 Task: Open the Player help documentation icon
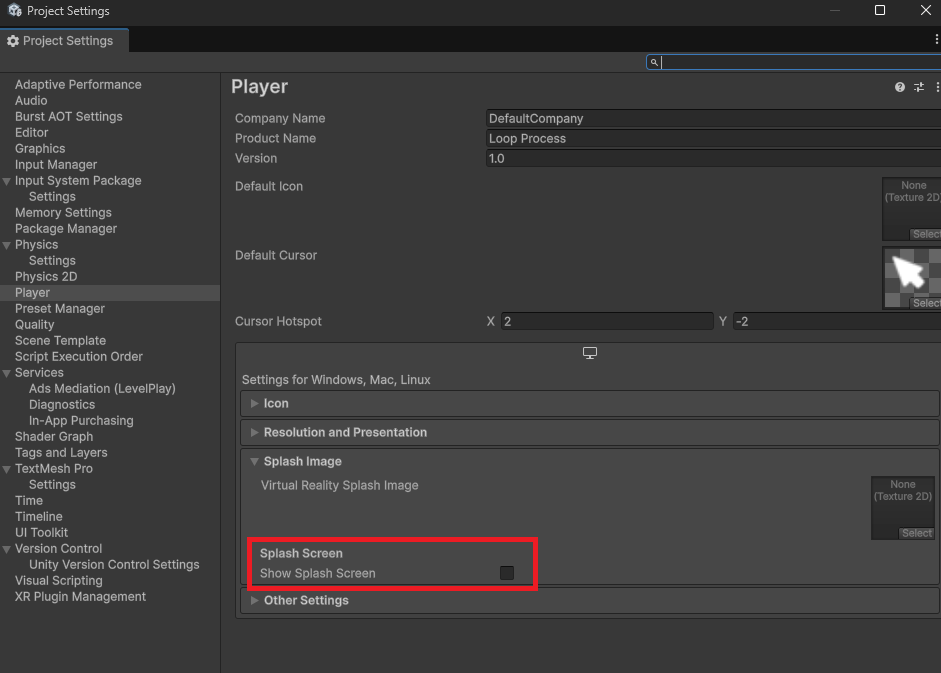pyautogui.click(x=900, y=87)
